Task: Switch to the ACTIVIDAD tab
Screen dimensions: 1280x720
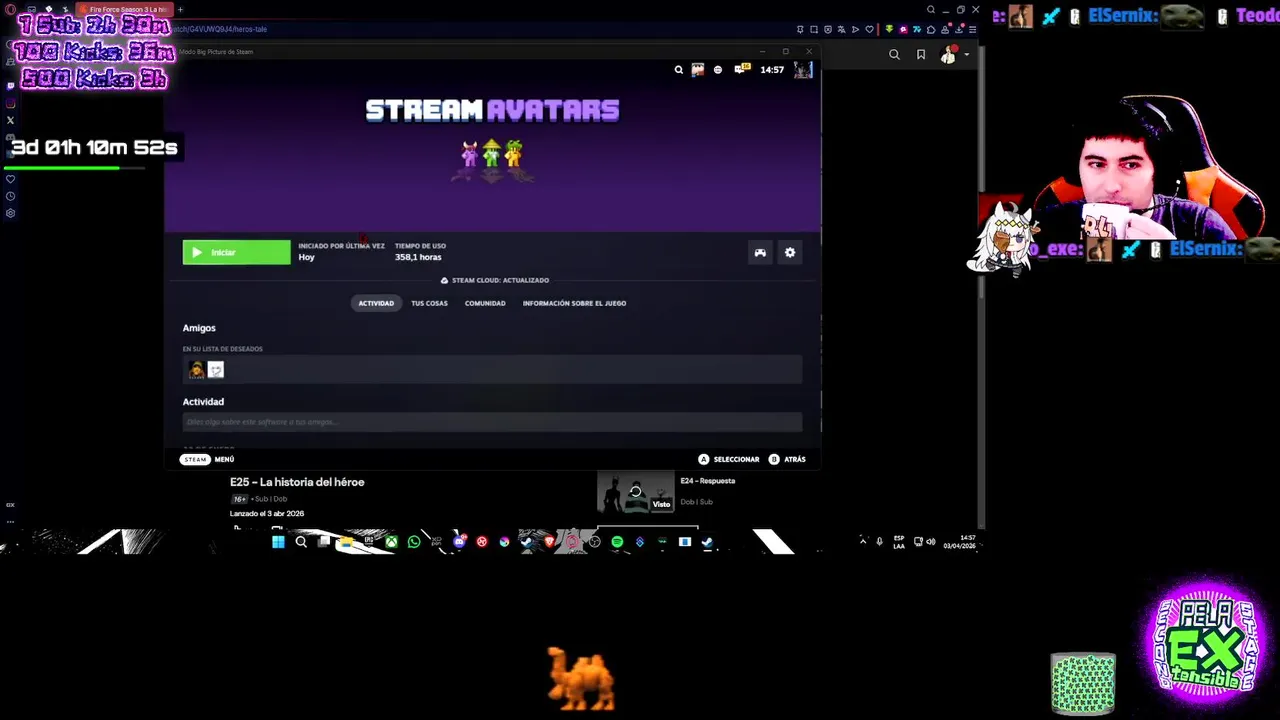Action: (x=376, y=303)
